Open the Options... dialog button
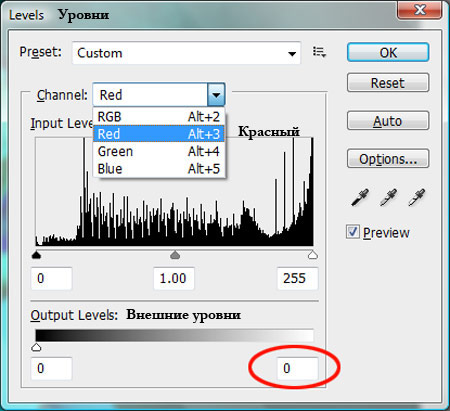The image size is (450, 411). [388, 159]
